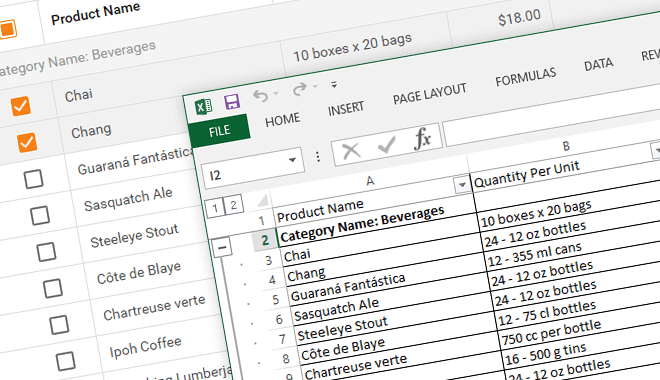
Task: Uncheck the Chang row checkbox
Action: (x=27, y=143)
